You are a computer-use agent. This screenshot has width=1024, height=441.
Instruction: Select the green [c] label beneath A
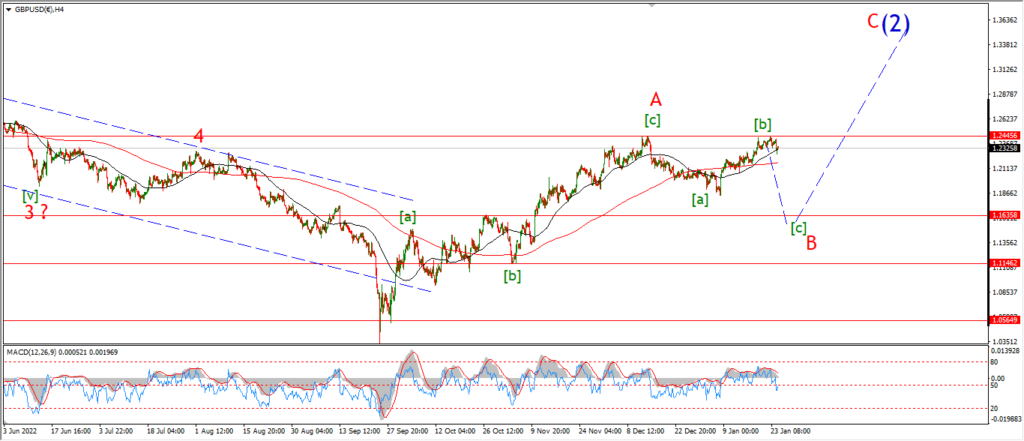[651, 120]
